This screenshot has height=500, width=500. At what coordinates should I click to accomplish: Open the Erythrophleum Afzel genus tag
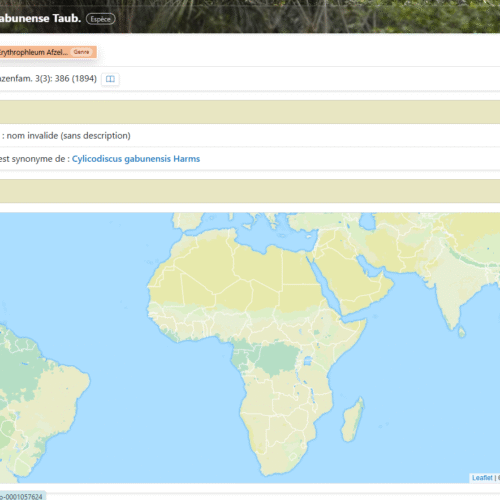pos(48,52)
